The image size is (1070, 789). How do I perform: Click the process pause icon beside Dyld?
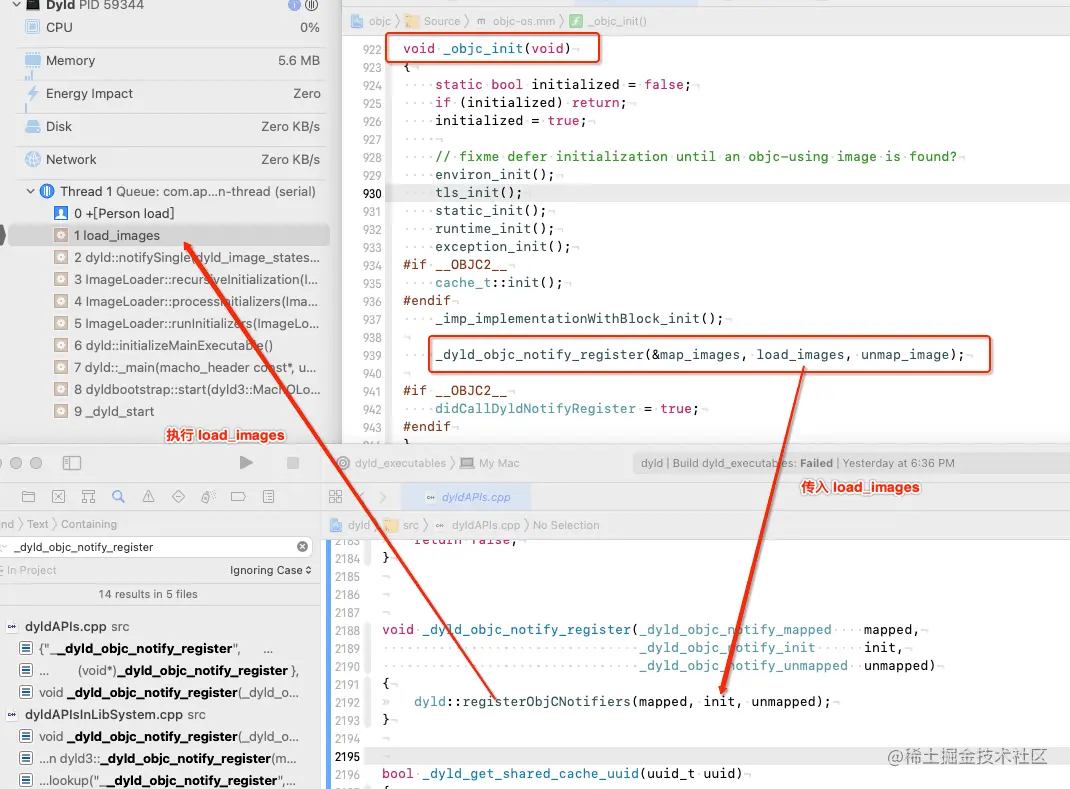coord(311,5)
